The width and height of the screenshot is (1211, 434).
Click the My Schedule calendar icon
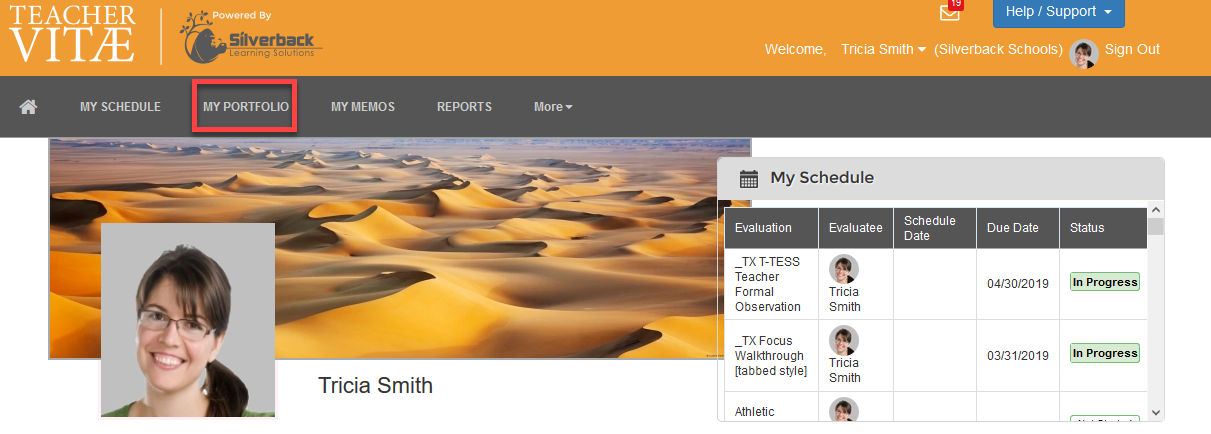[748, 179]
